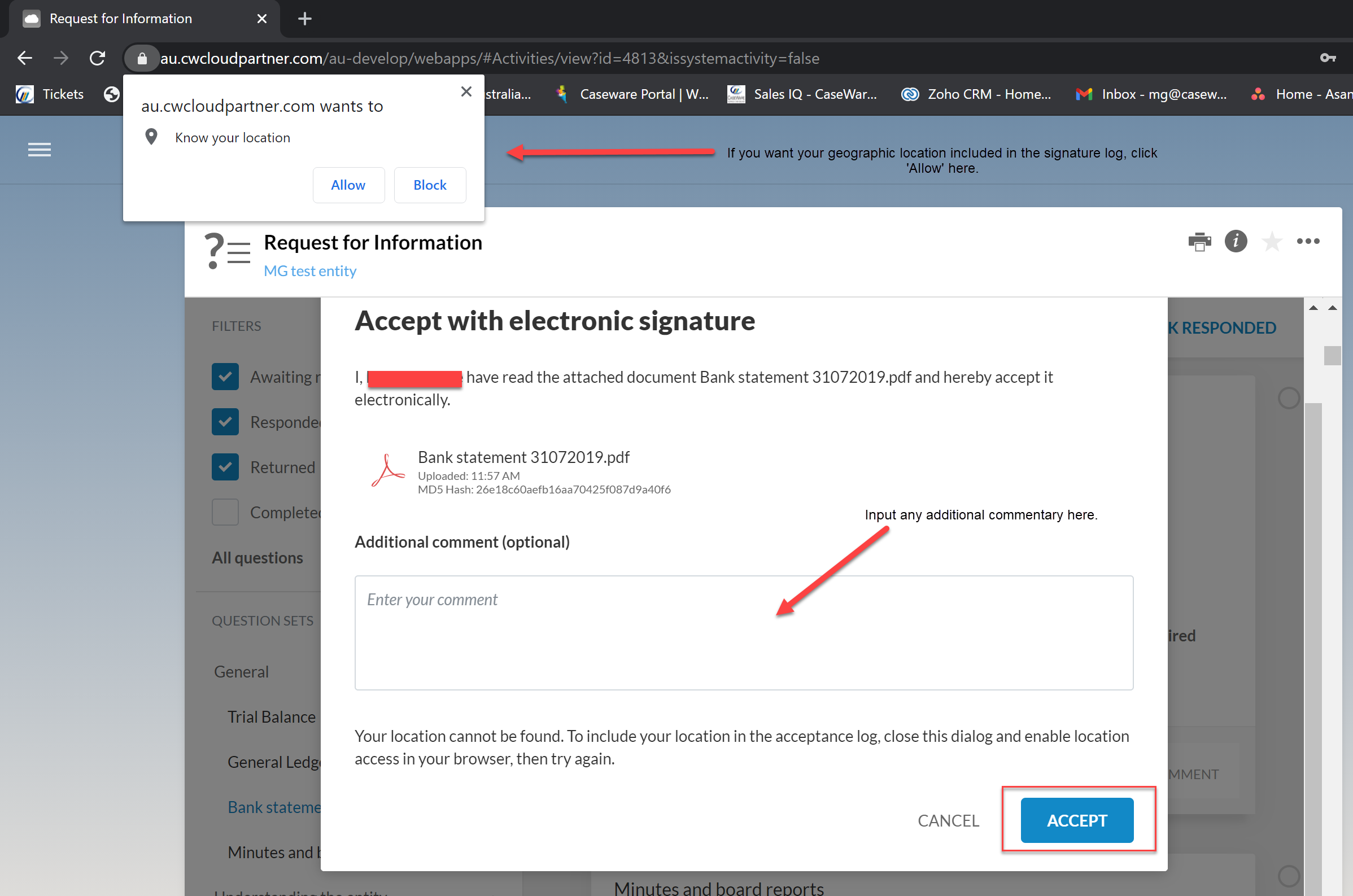The image size is (1353, 896).
Task: Click the scroll up arrow
Action: [1313, 308]
